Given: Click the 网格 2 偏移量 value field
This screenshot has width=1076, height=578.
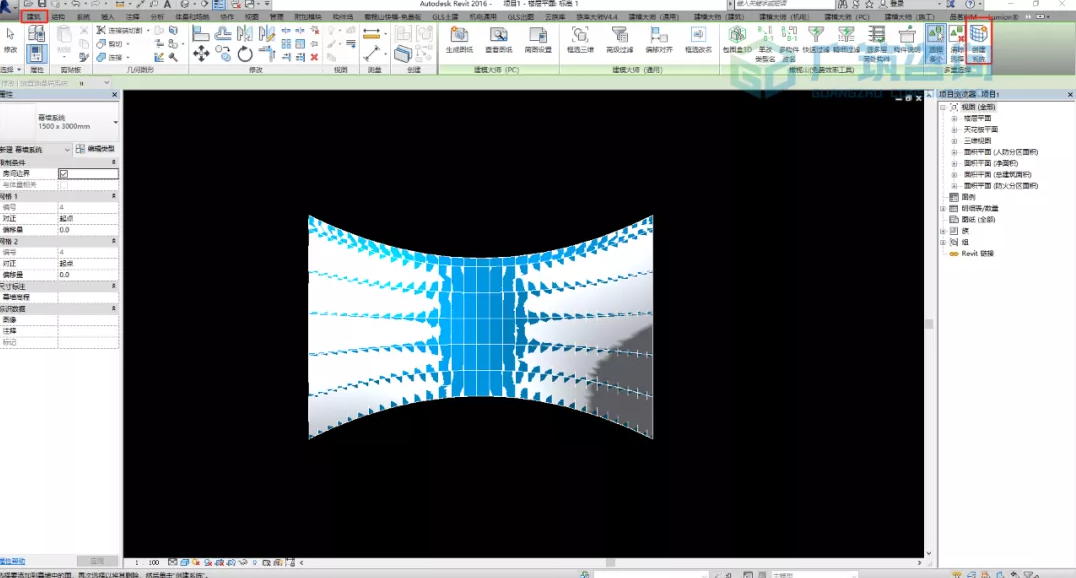Looking at the screenshot, I should [88, 275].
